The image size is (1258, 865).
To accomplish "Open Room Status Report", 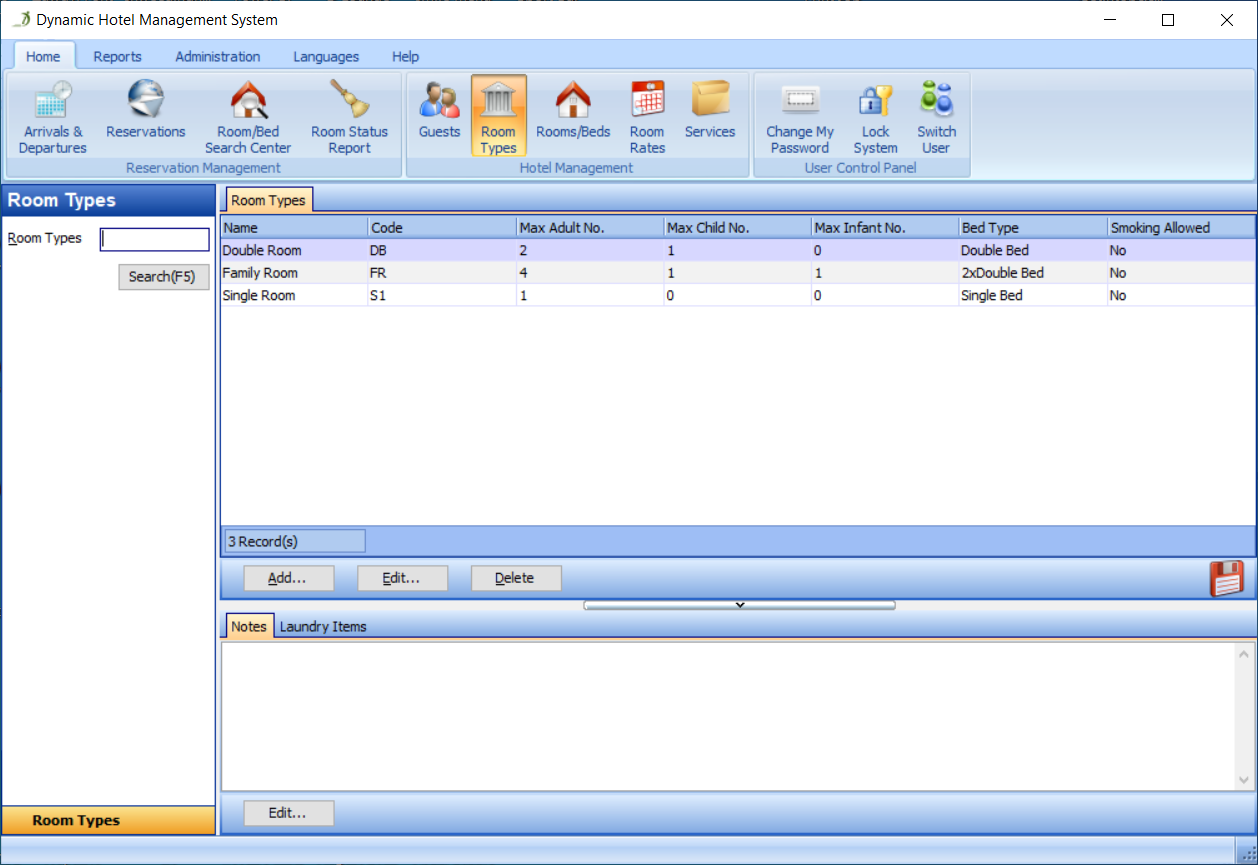I will [349, 117].
